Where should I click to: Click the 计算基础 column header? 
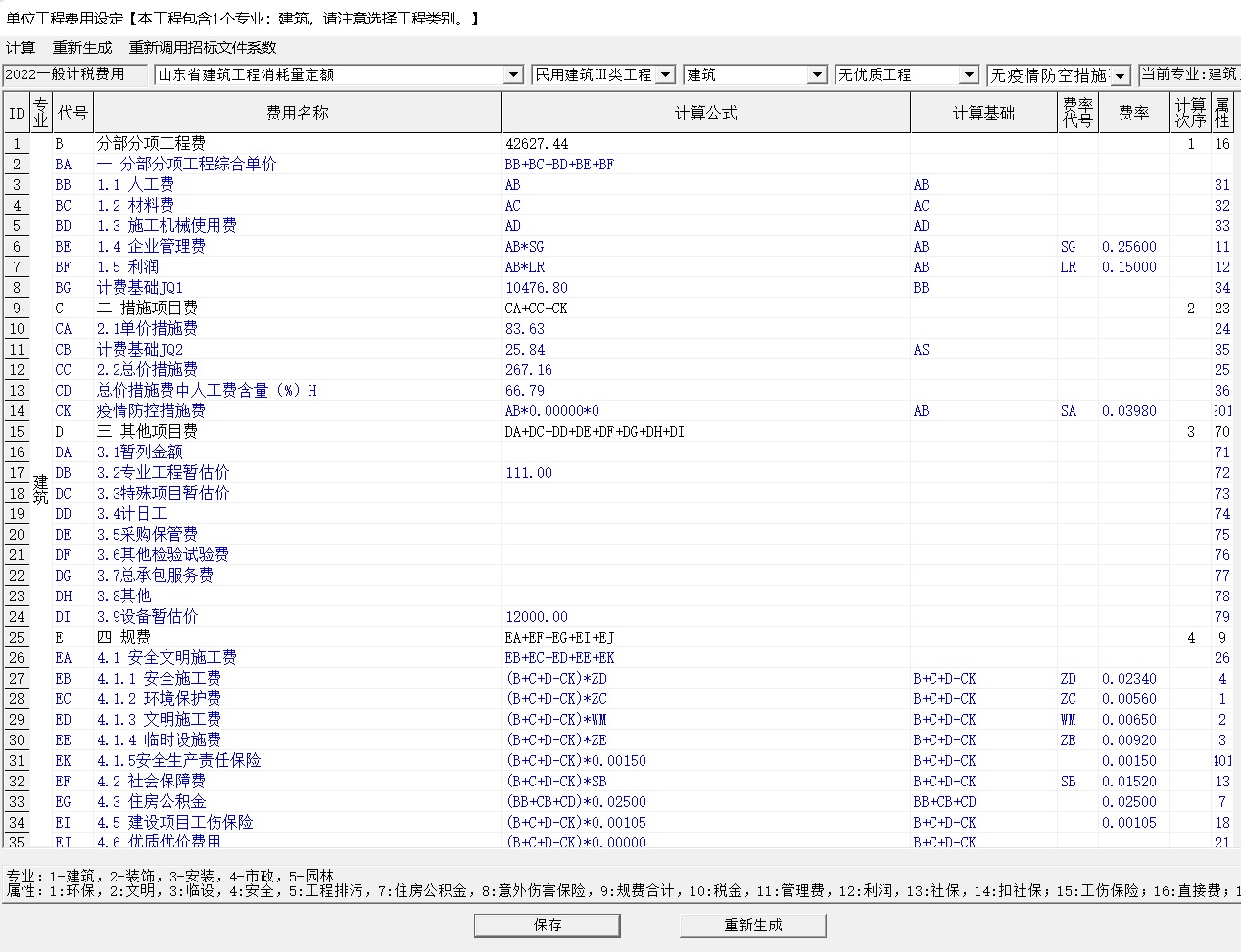coord(984,113)
